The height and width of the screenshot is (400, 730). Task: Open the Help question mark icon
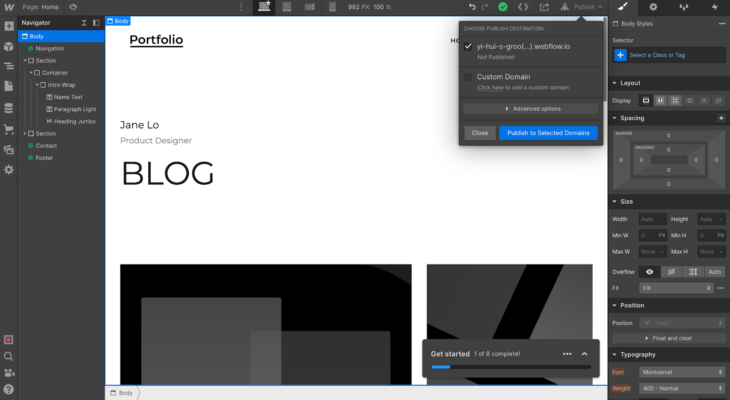[x=8, y=389]
